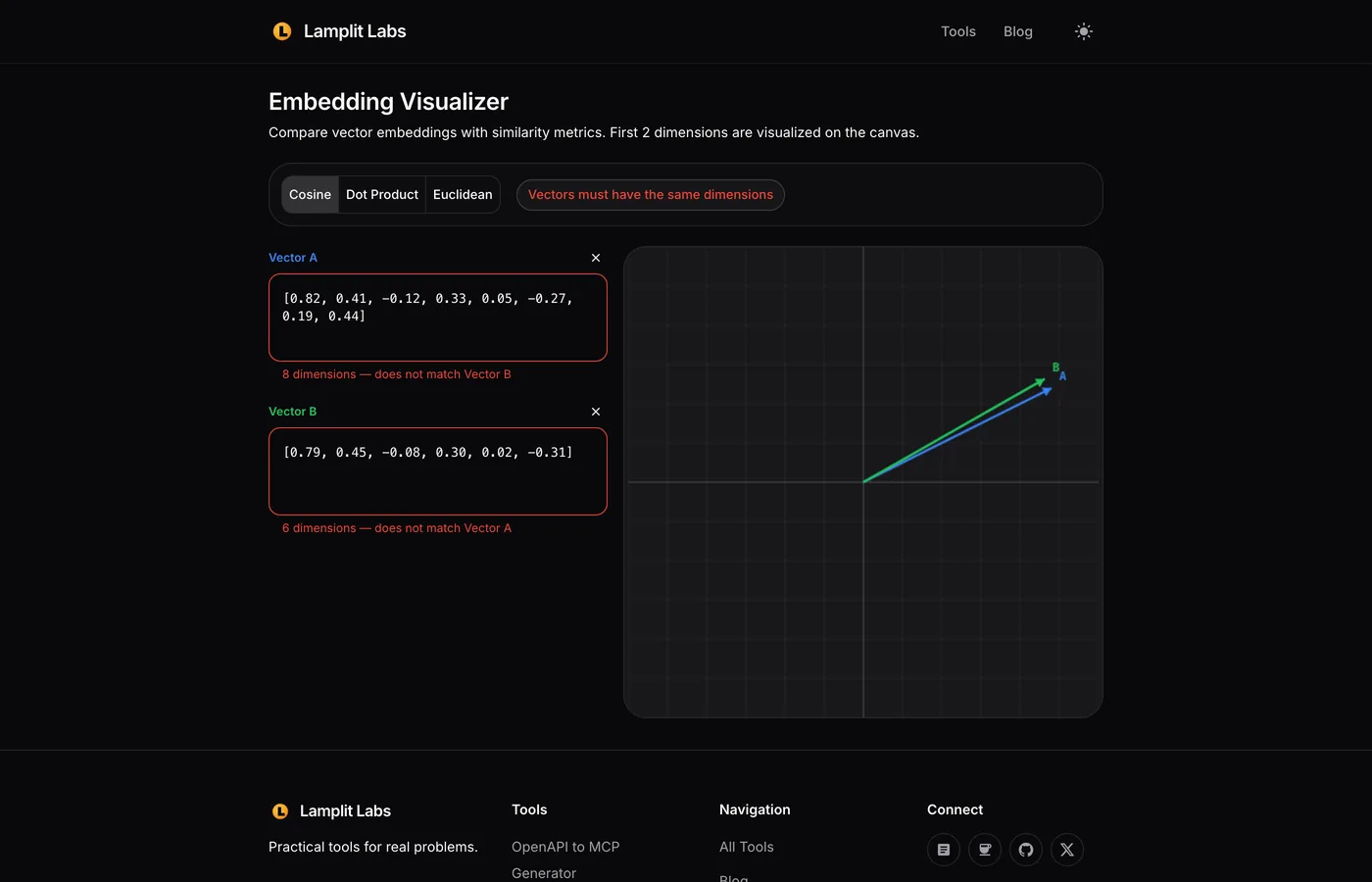Click the Lamplit Labs header logo icon

tap(282, 31)
